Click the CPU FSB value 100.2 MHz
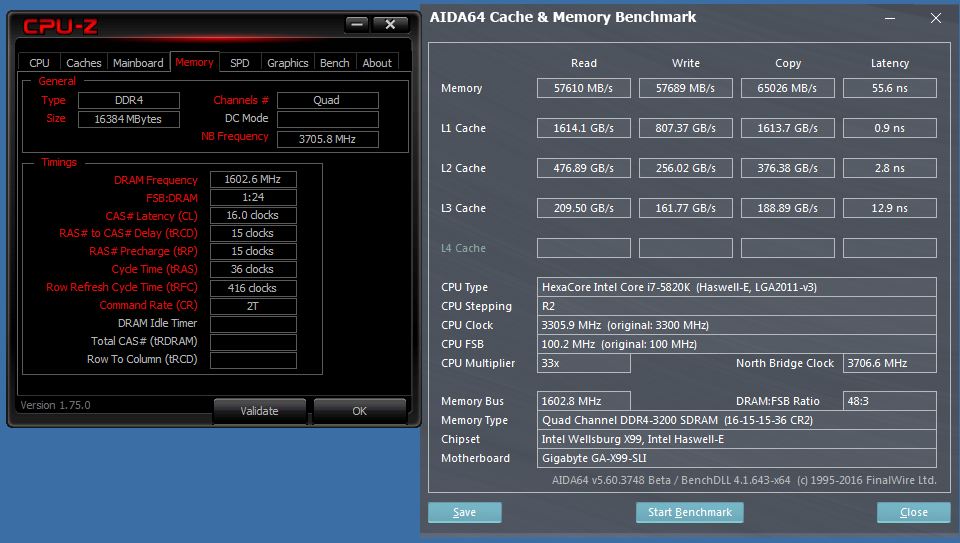 click(737, 344)
